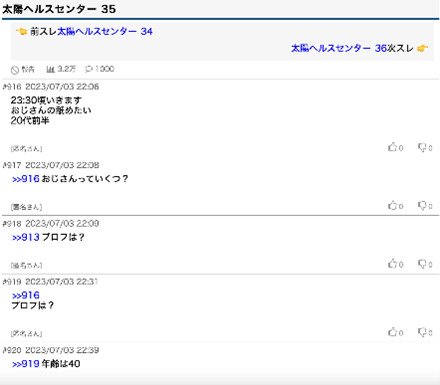Viewport: 440px width, 385px height.
Task: Click the anonymous author name under post #916
Action: (x=26, y=149)
